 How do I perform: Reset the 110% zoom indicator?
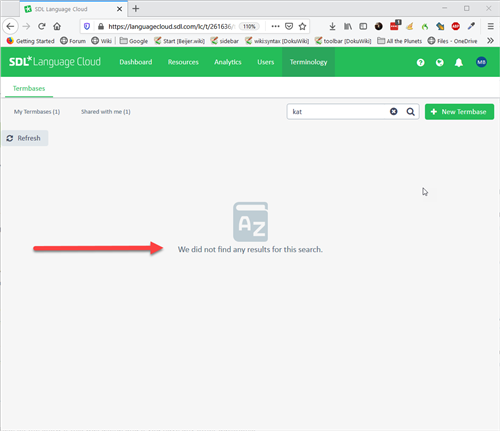[249, 26]
